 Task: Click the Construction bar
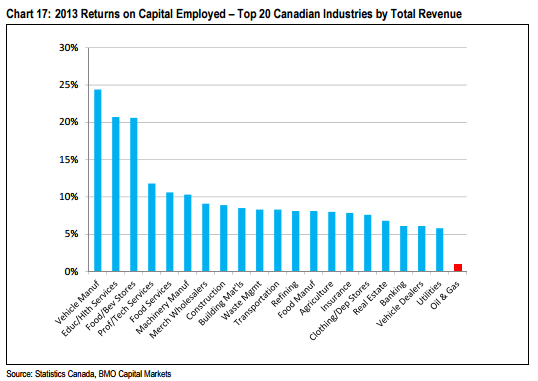point(224,238)
